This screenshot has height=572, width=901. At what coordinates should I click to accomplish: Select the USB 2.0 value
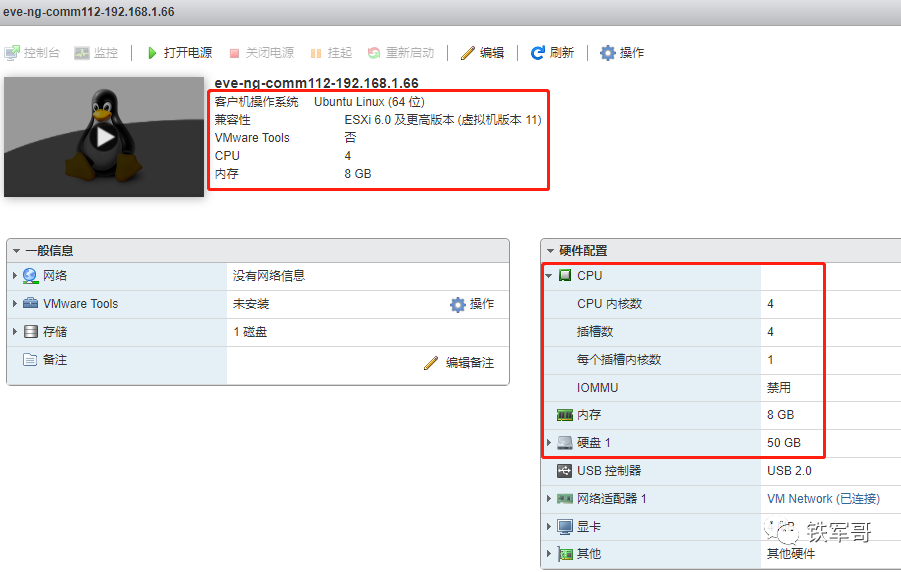point(789,471)
